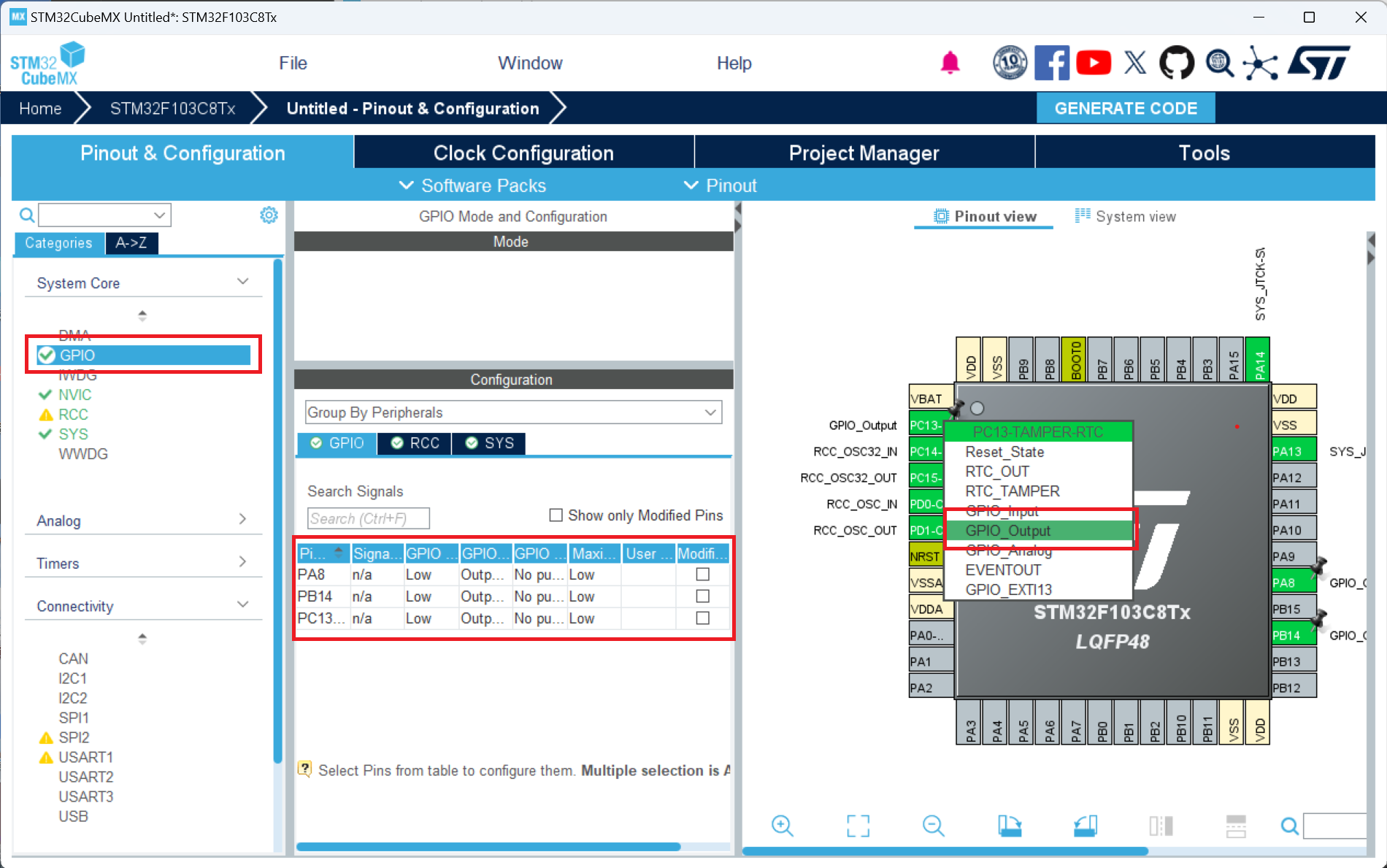
Task: Fit chip to view frame icon
Action: pos(858,826)
